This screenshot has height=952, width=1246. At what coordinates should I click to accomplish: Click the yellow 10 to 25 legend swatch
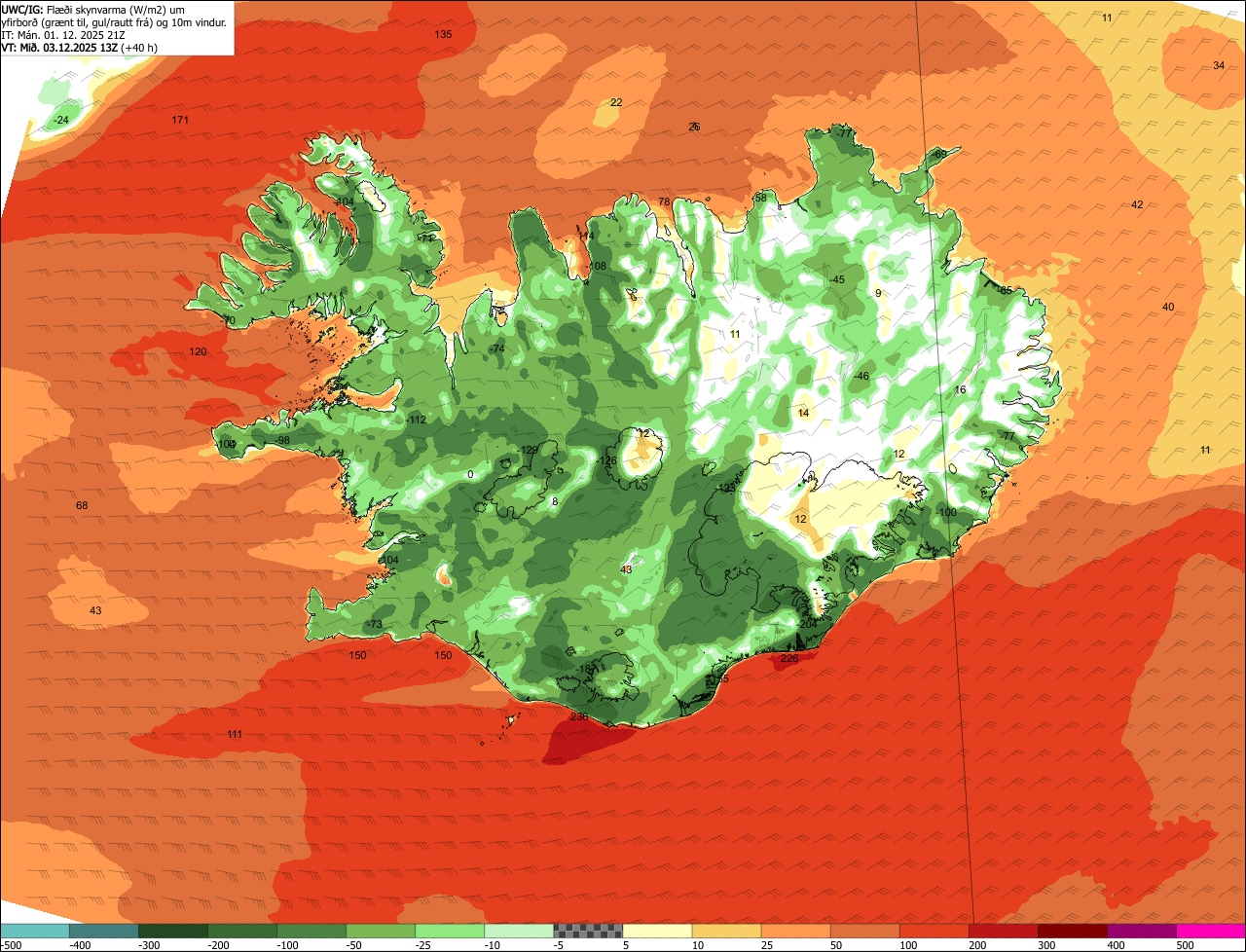tap(726, 931)
